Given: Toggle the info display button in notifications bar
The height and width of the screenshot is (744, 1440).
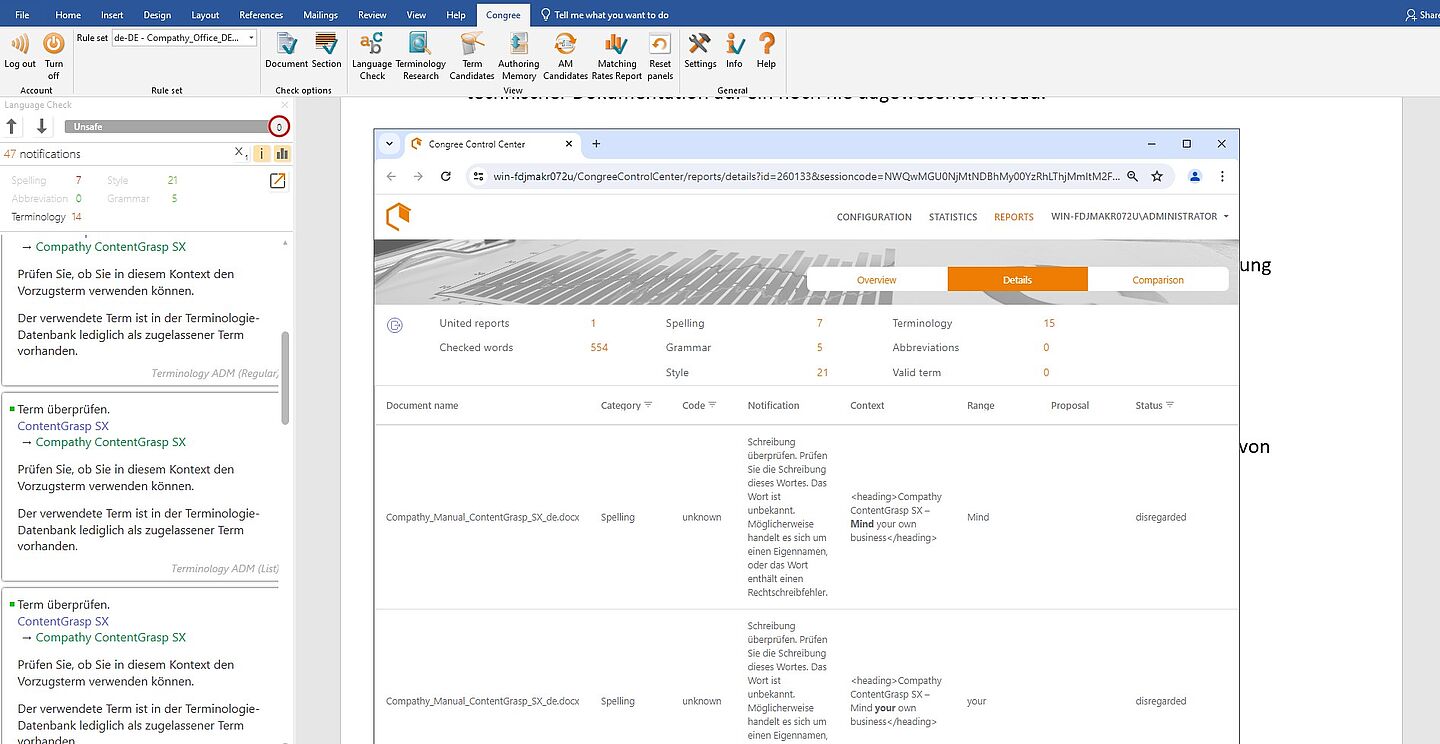Looking at the screenshot, I should click(x=262, y=154).
